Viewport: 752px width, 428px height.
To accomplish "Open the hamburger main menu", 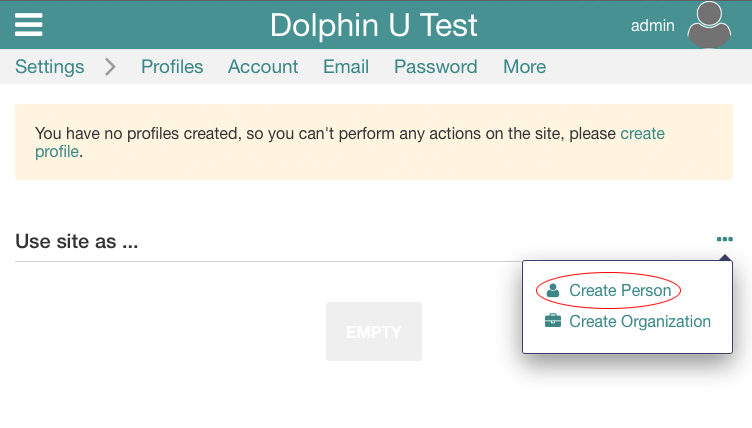I will (29, 24).
